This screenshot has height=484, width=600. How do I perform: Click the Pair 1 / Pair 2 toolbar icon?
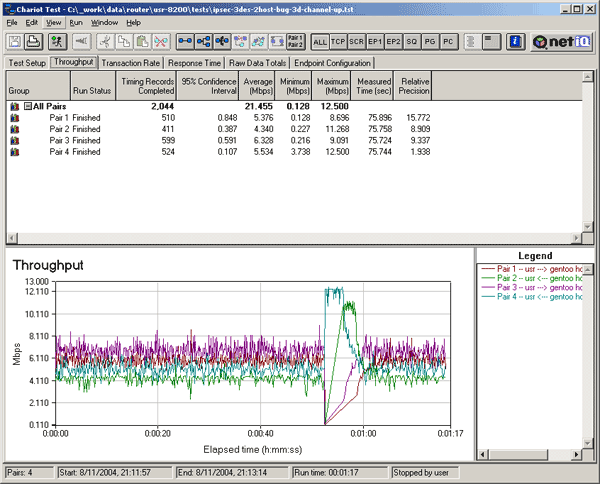point(295,42)
